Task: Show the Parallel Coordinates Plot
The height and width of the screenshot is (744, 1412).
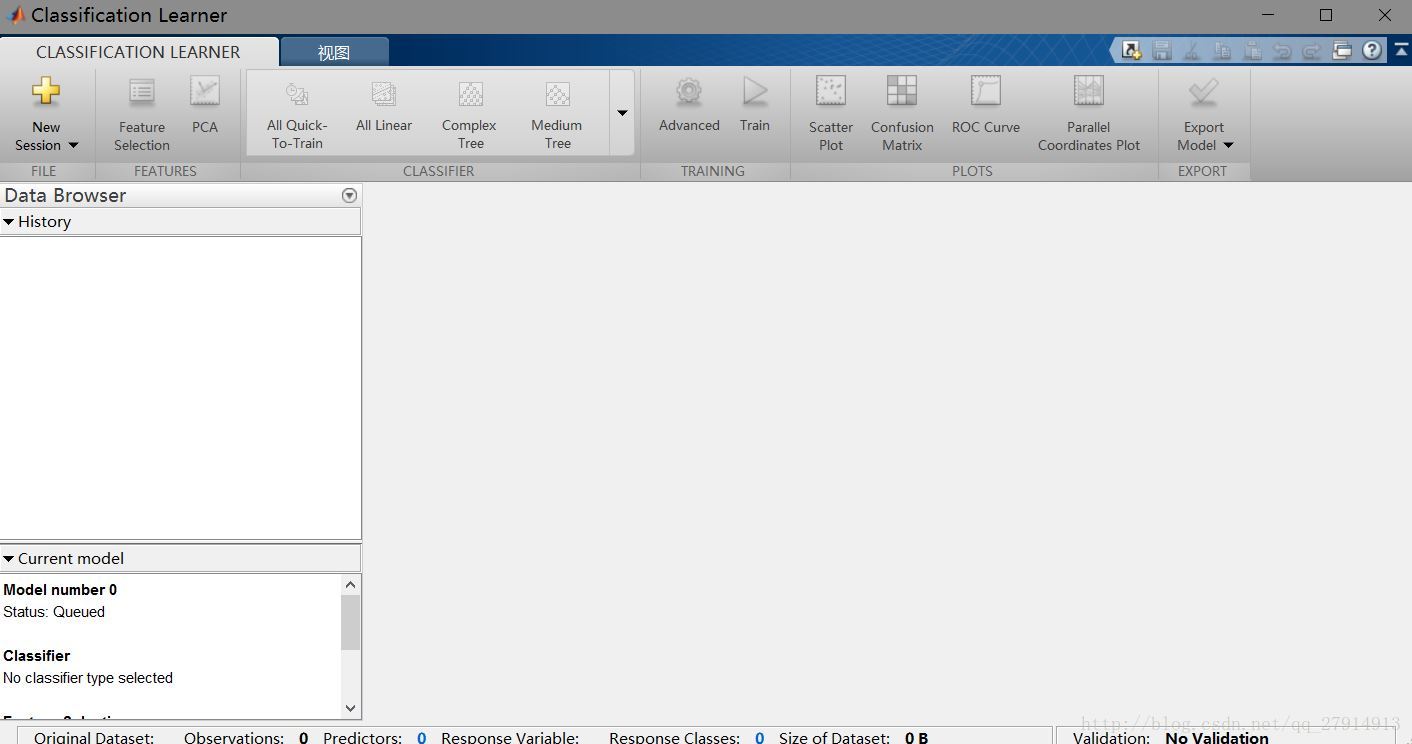Action: point(1089,115)
